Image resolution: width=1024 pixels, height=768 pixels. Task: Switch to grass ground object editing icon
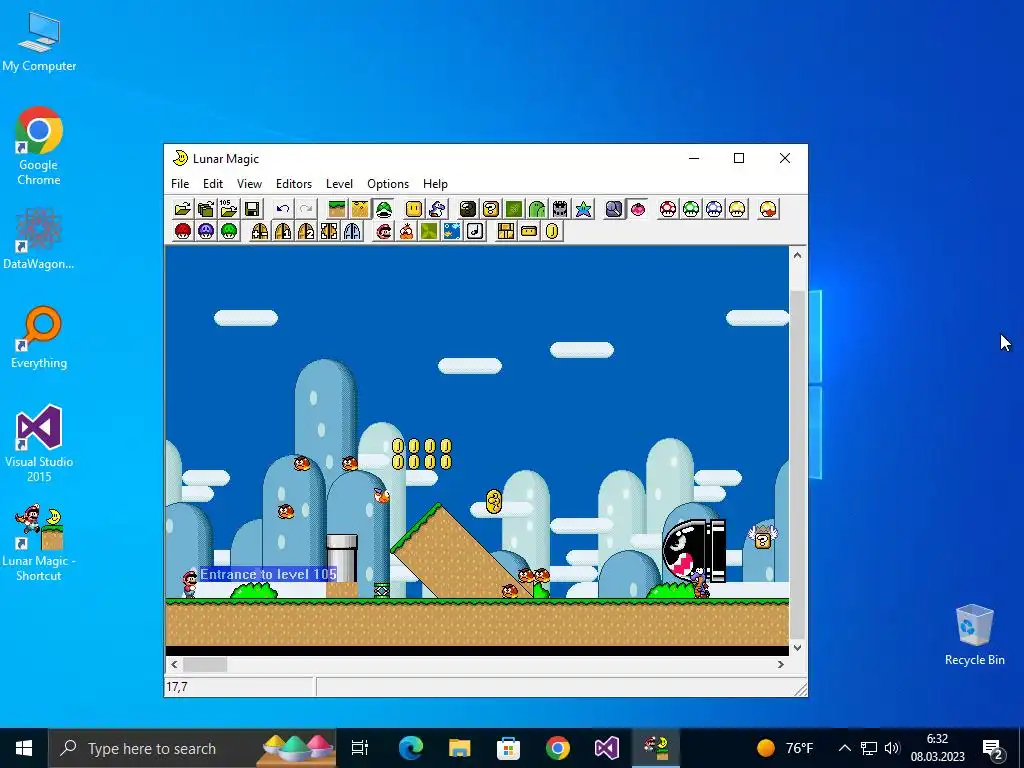337,209
